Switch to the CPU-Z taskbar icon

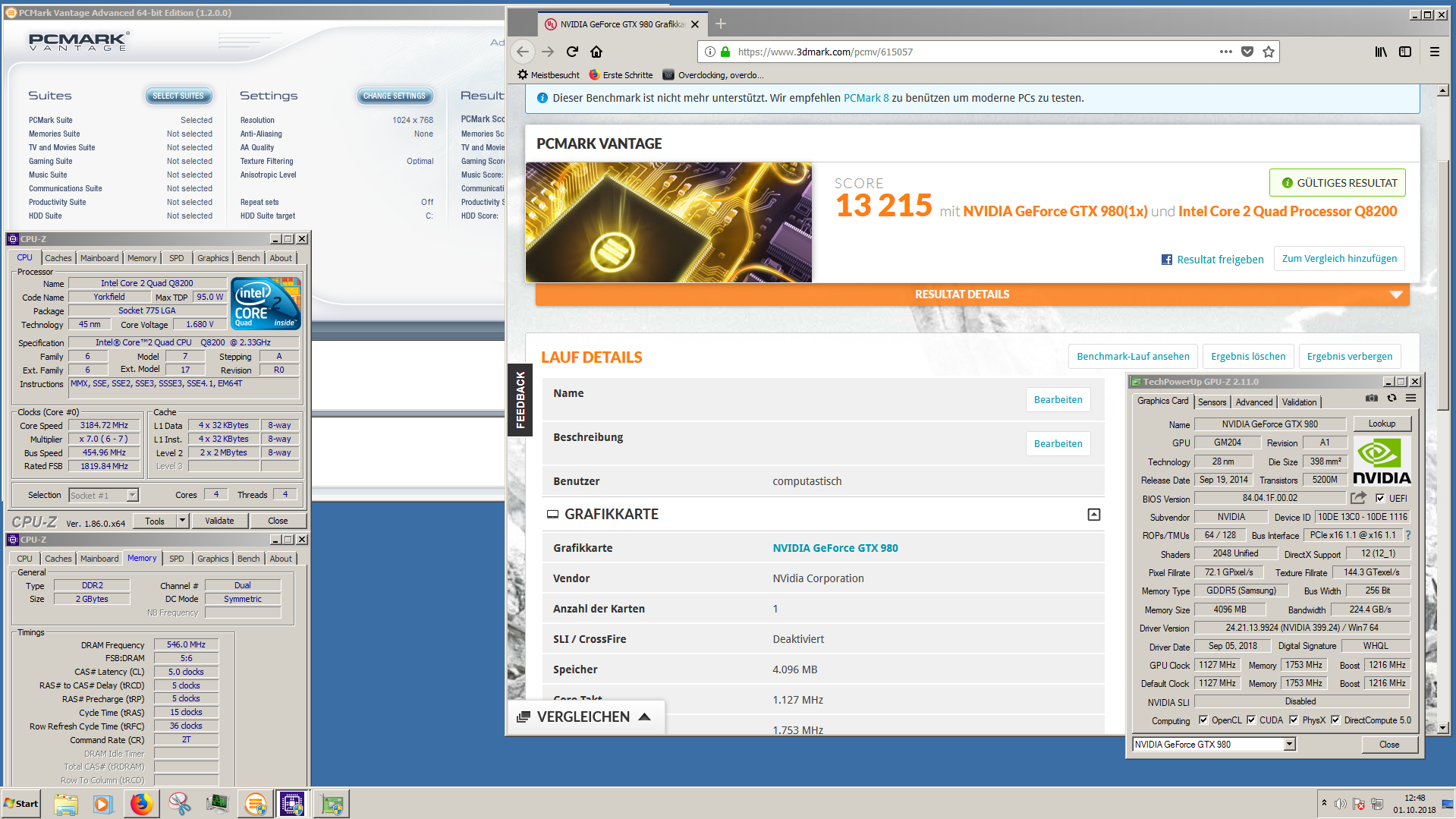292,804
